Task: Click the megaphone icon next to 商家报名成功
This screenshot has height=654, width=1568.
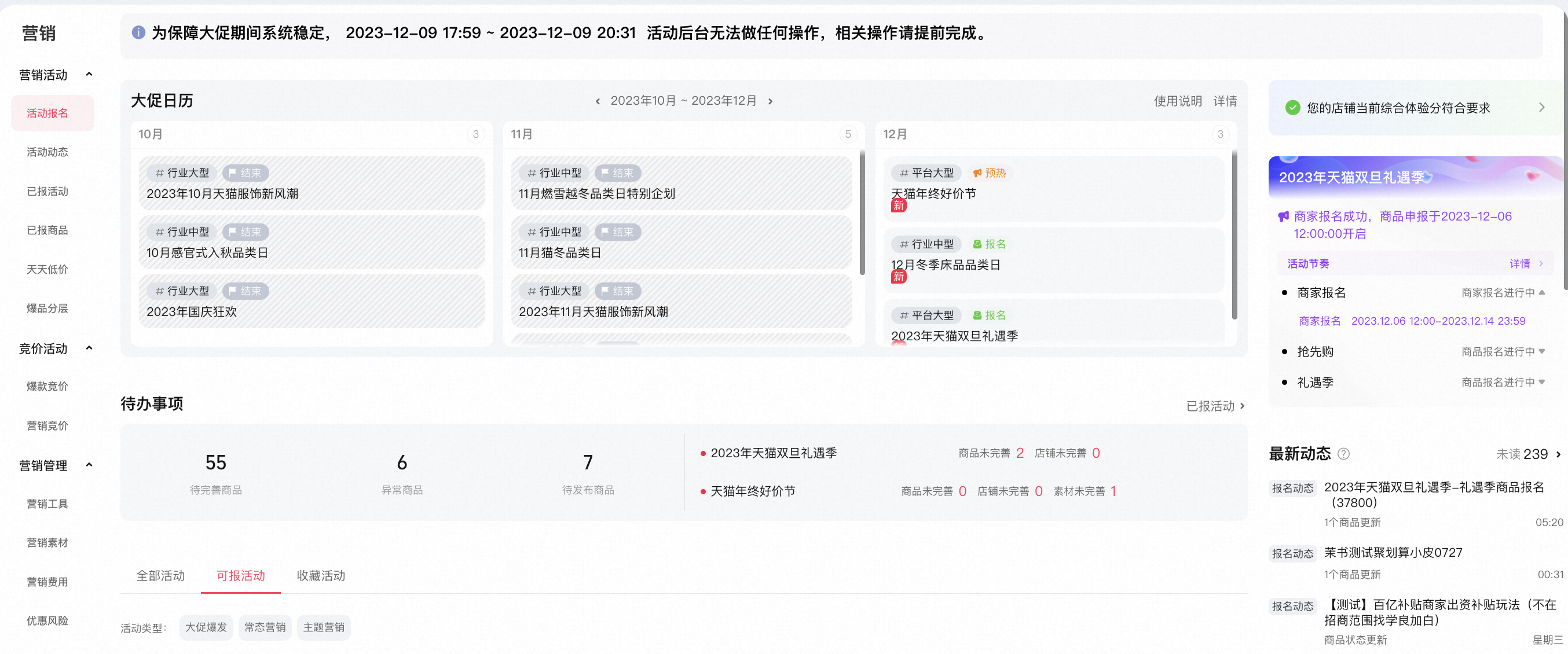Action: [x=1283, y=216]
